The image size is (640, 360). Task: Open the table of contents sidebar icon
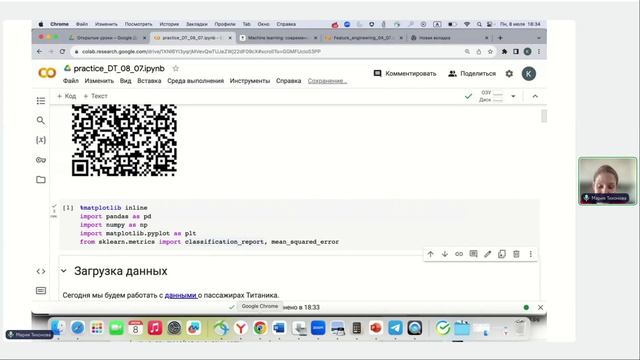tap(41, 100)
